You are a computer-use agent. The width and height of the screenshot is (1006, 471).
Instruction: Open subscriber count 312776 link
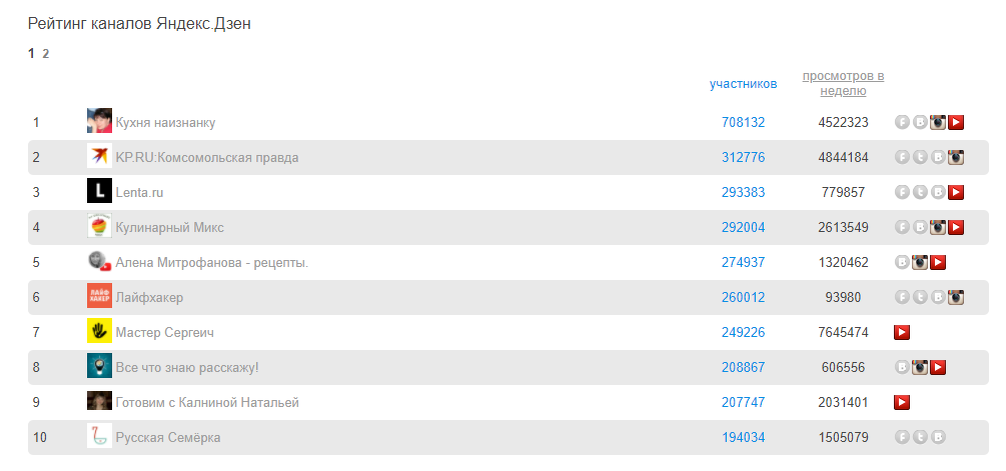pos(743,157)
